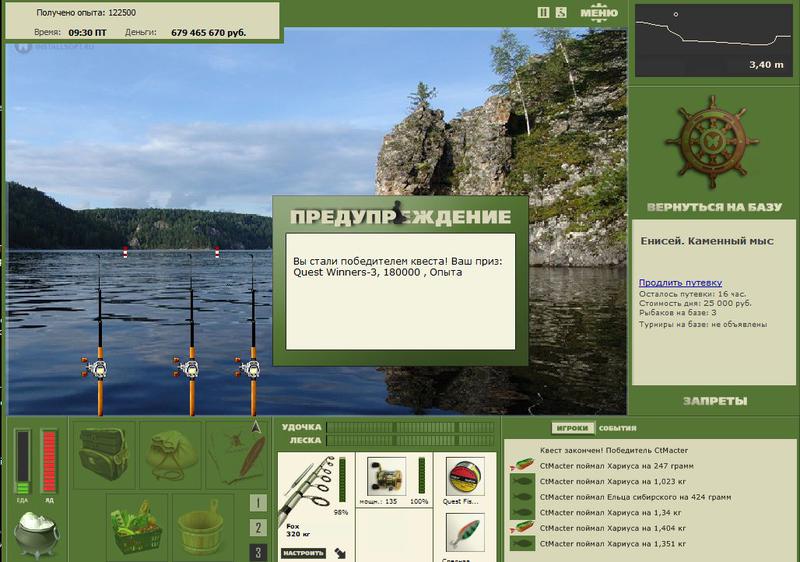The height and width of the screenshot is (562, 800).
Task: Click Турниры на базе: не объявлены text
Action: [x=703, y=324]
